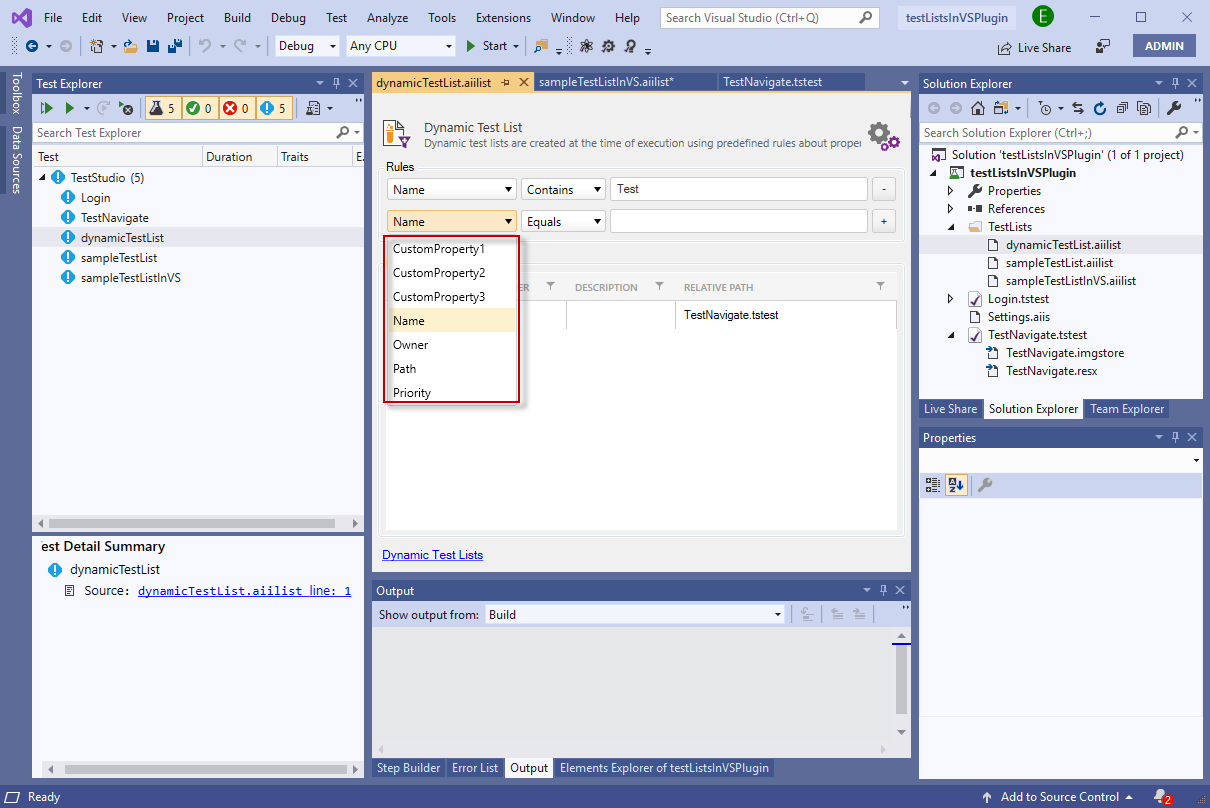
Task: Open the Solution Explorer properties wrench icon
Action: (x=1174, y=108)
